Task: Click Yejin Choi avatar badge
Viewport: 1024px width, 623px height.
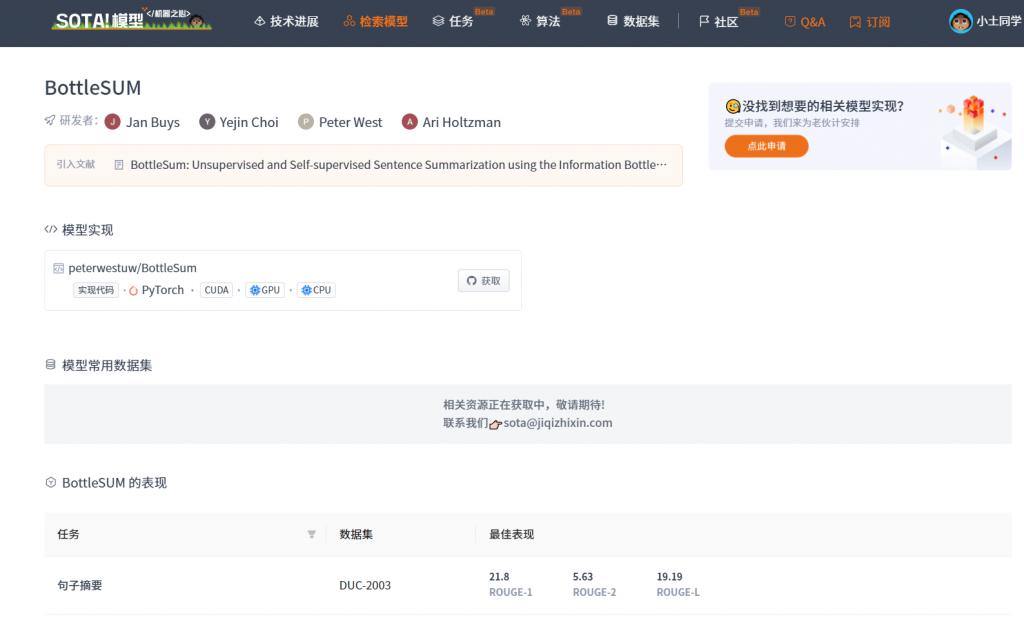Action: 207,121
